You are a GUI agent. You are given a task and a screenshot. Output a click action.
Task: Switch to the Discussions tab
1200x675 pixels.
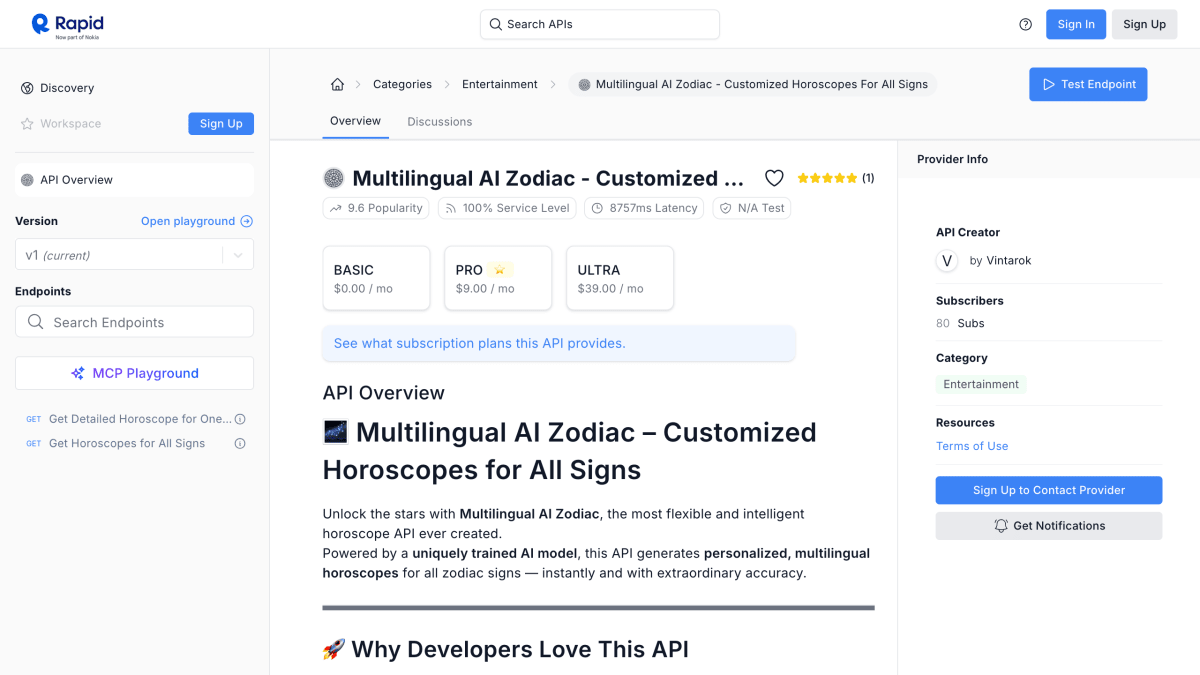tap(439, 122)
